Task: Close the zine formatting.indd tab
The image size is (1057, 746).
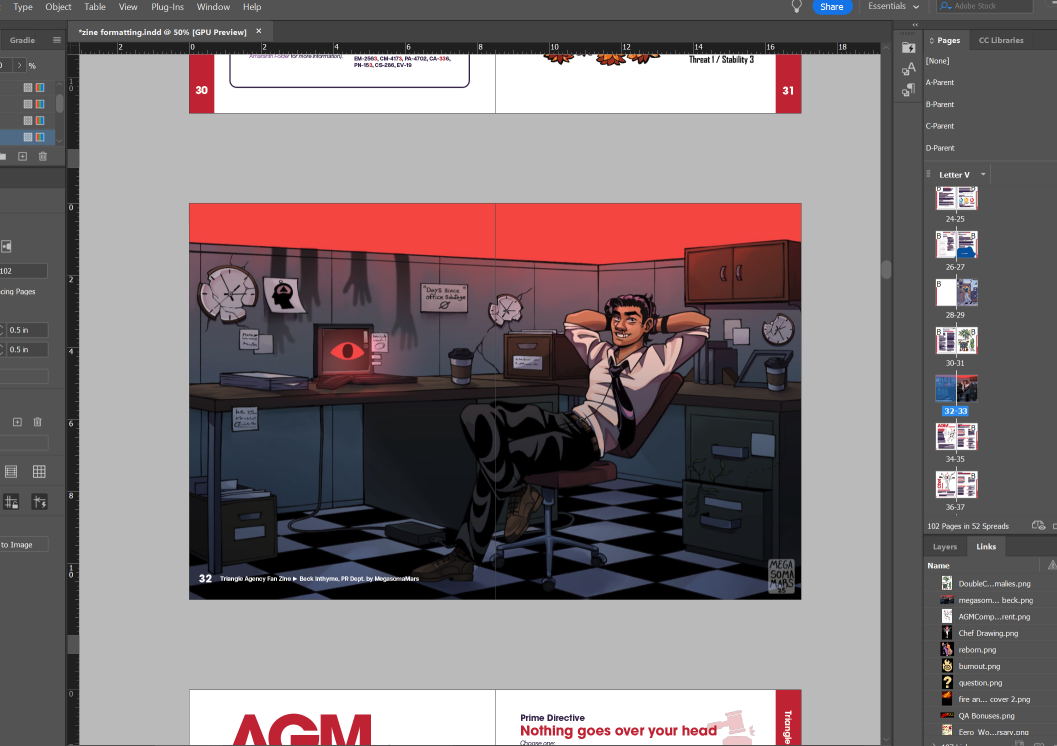Action: point(259,31)
